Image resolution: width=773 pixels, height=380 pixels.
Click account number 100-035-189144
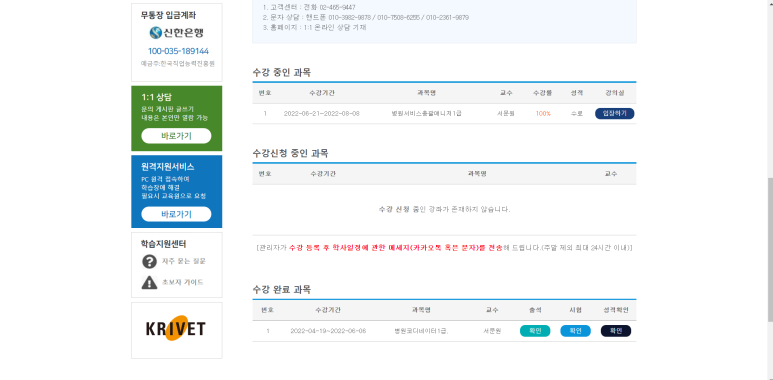[178, 51]
